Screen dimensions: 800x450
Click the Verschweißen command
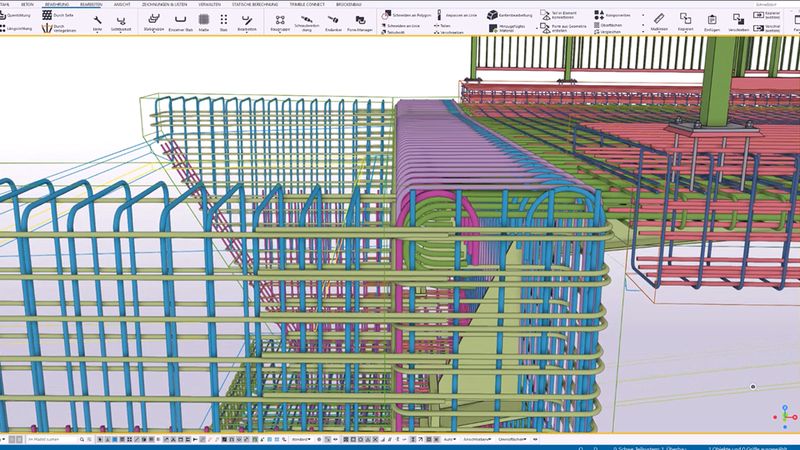(x=449, y=32)
